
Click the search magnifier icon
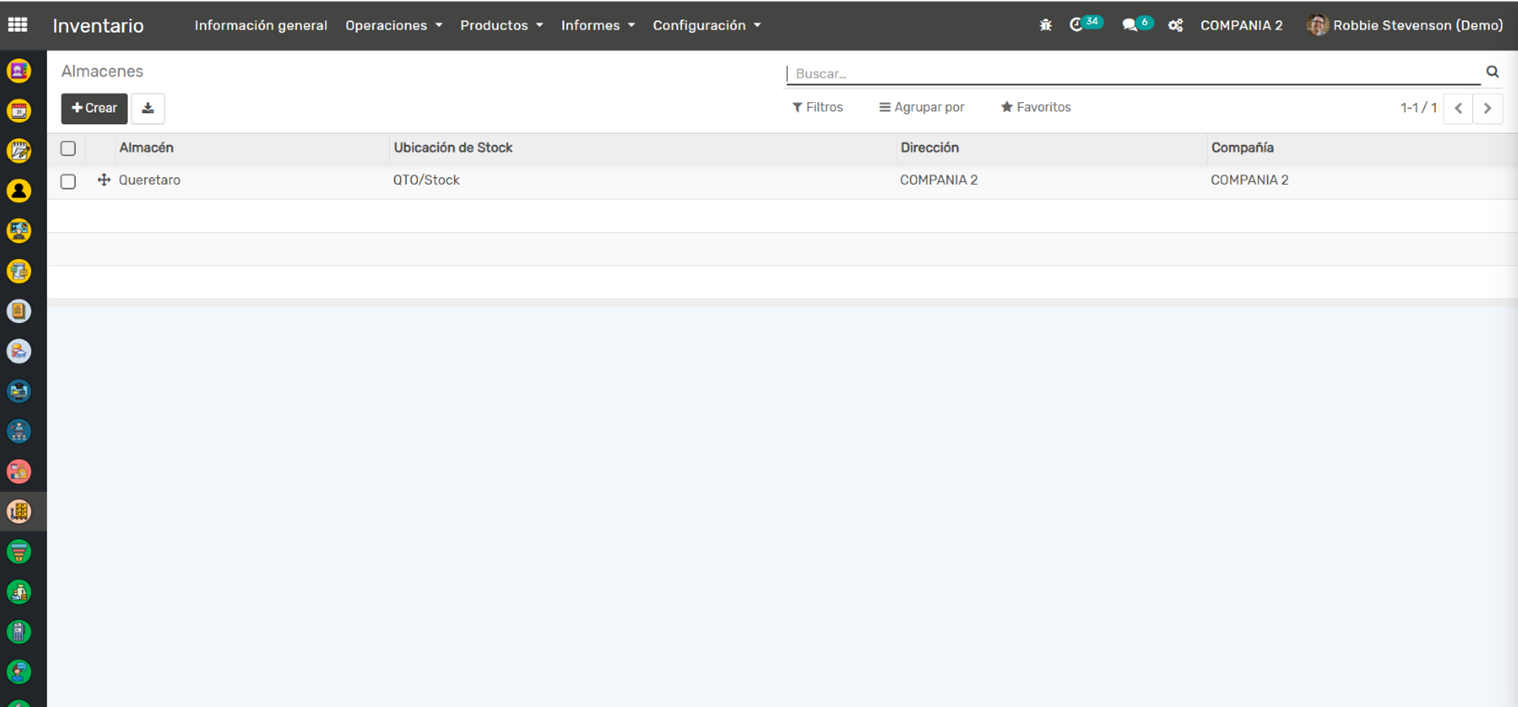click(1492, 72)
